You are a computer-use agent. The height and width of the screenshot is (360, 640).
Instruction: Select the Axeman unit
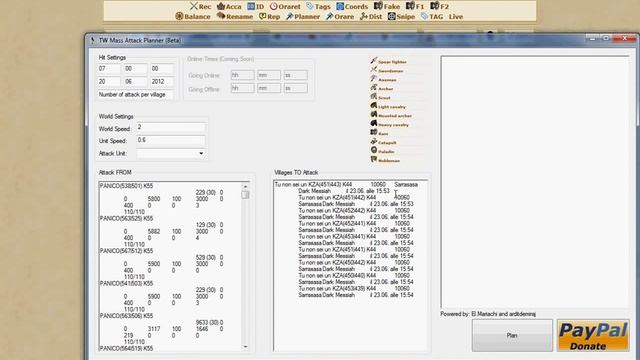pyautogui.click(x=383, y=79)
